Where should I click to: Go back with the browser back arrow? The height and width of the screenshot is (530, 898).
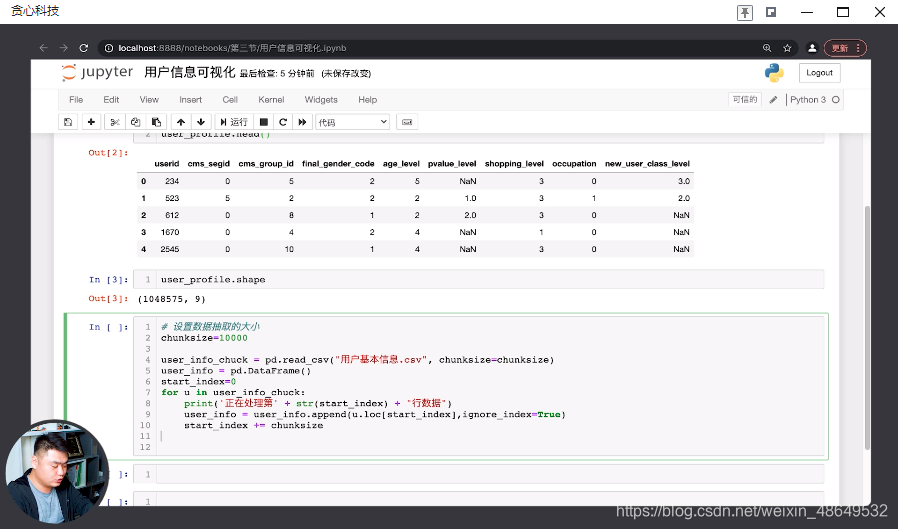click(44, 48)
